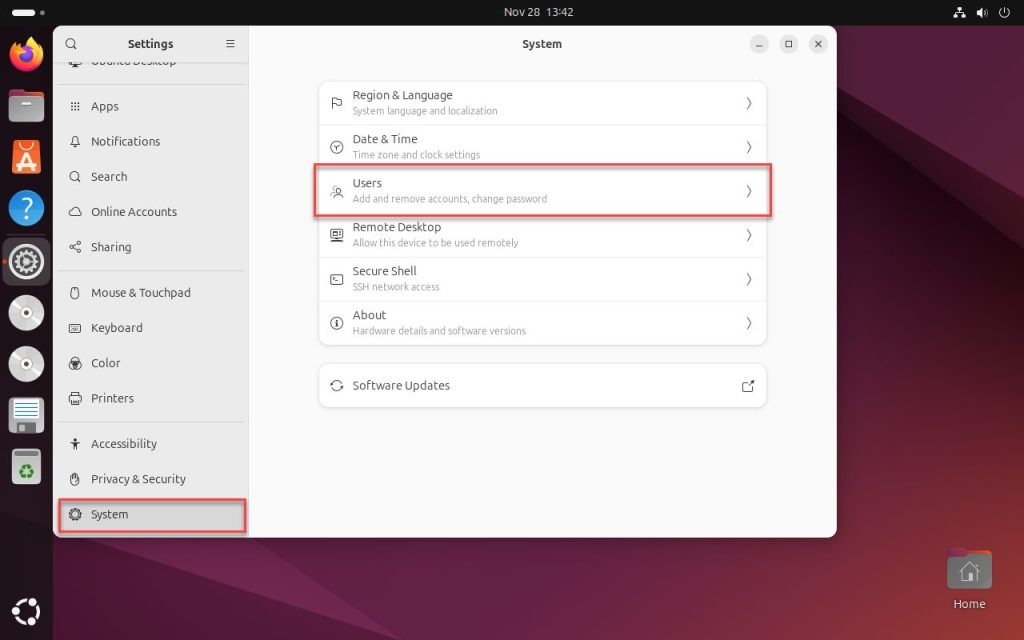Select Online Accounts in sidebar
The height and width of the screenshot is (640, 1024).
point(152,212)
